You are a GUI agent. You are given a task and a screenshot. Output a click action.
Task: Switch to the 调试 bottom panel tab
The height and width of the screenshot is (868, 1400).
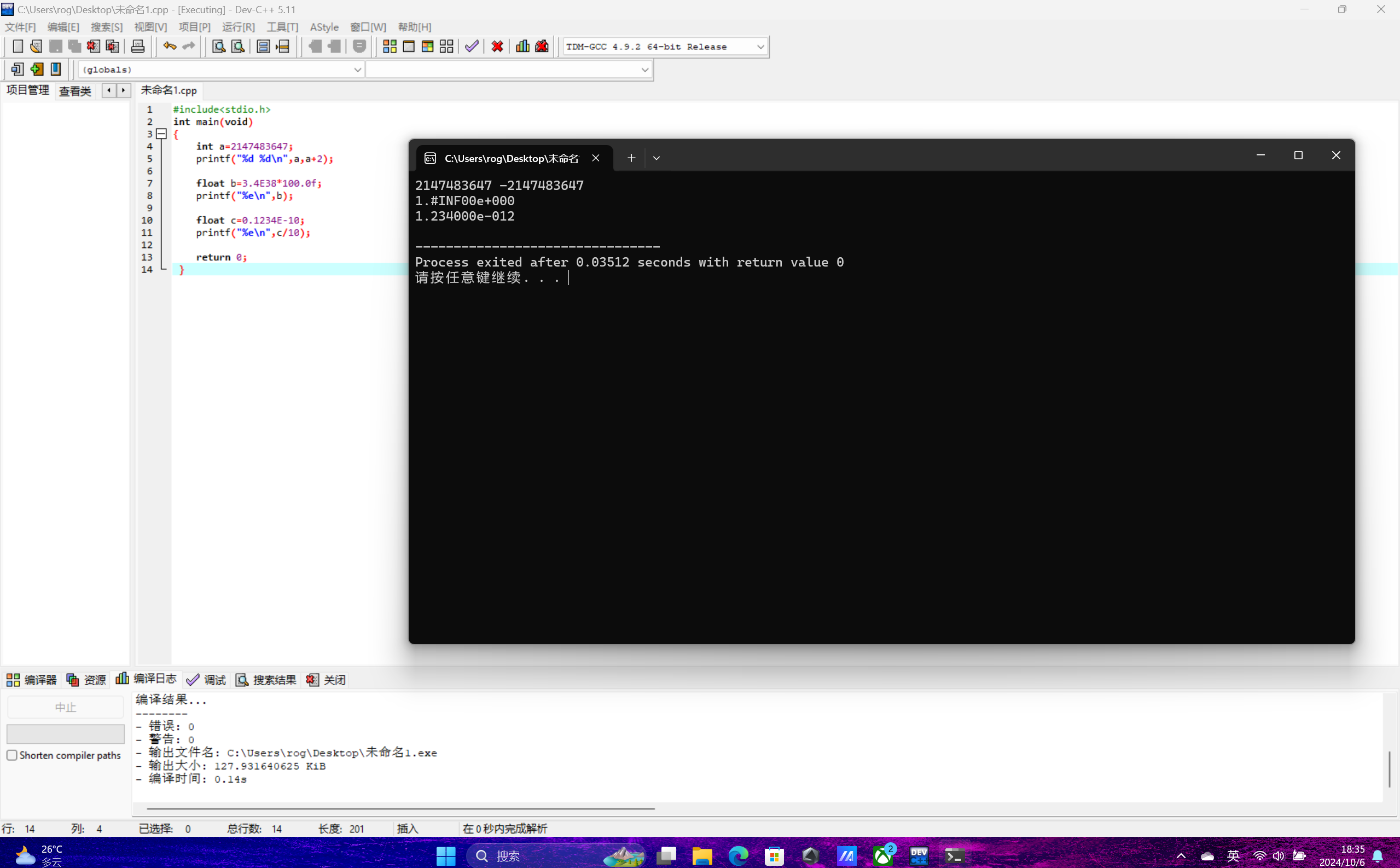tap(207, 680)
